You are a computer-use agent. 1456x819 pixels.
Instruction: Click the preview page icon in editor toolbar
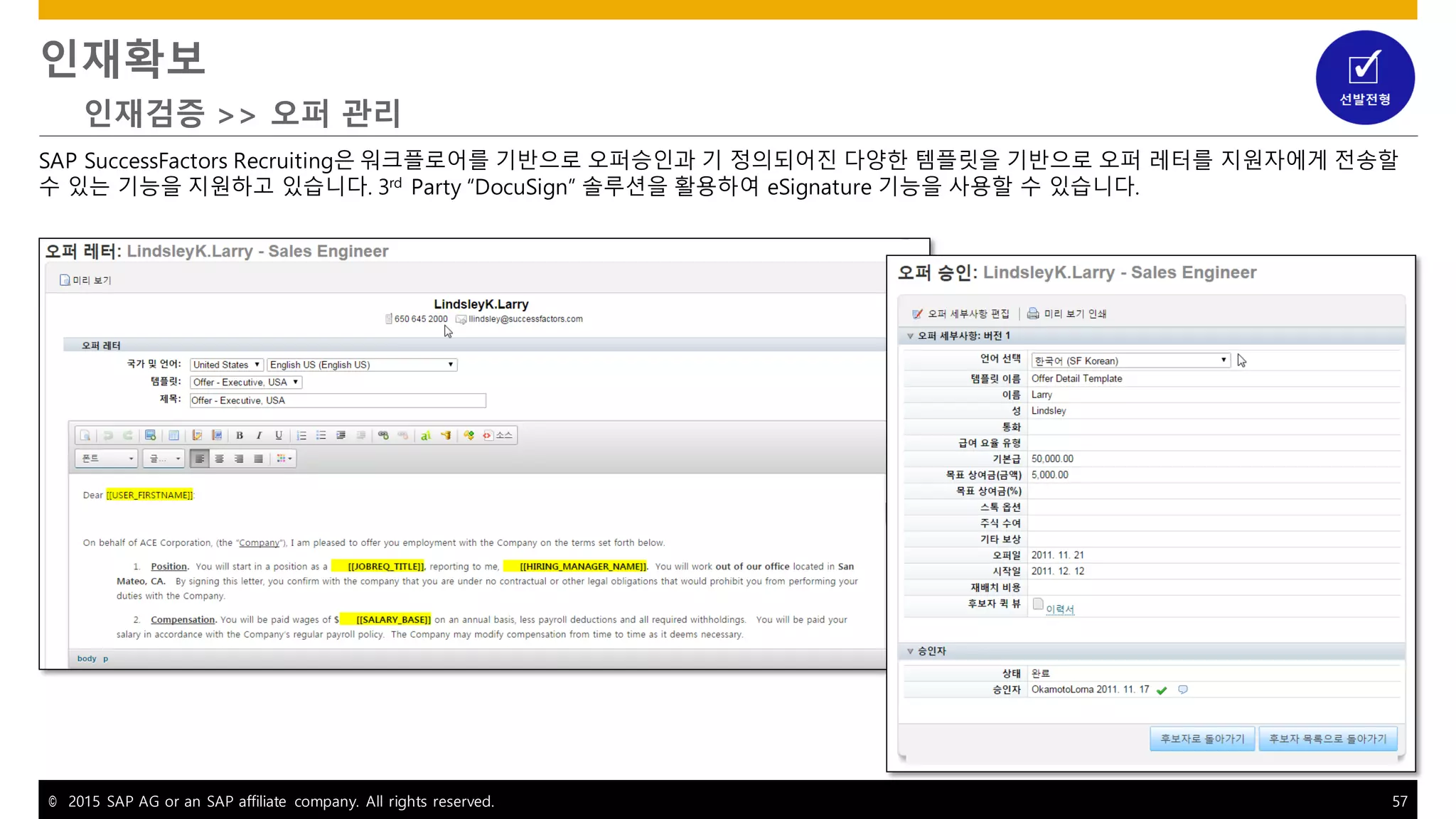point(85,436)
